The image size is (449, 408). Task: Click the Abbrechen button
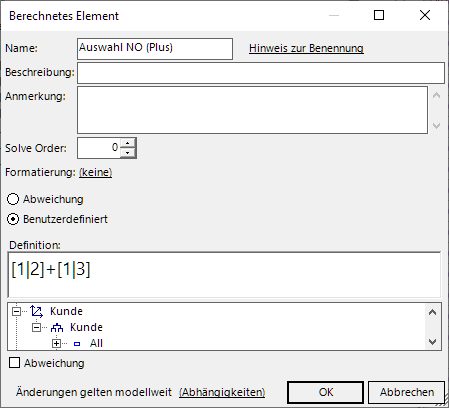[x=407, y=392]
